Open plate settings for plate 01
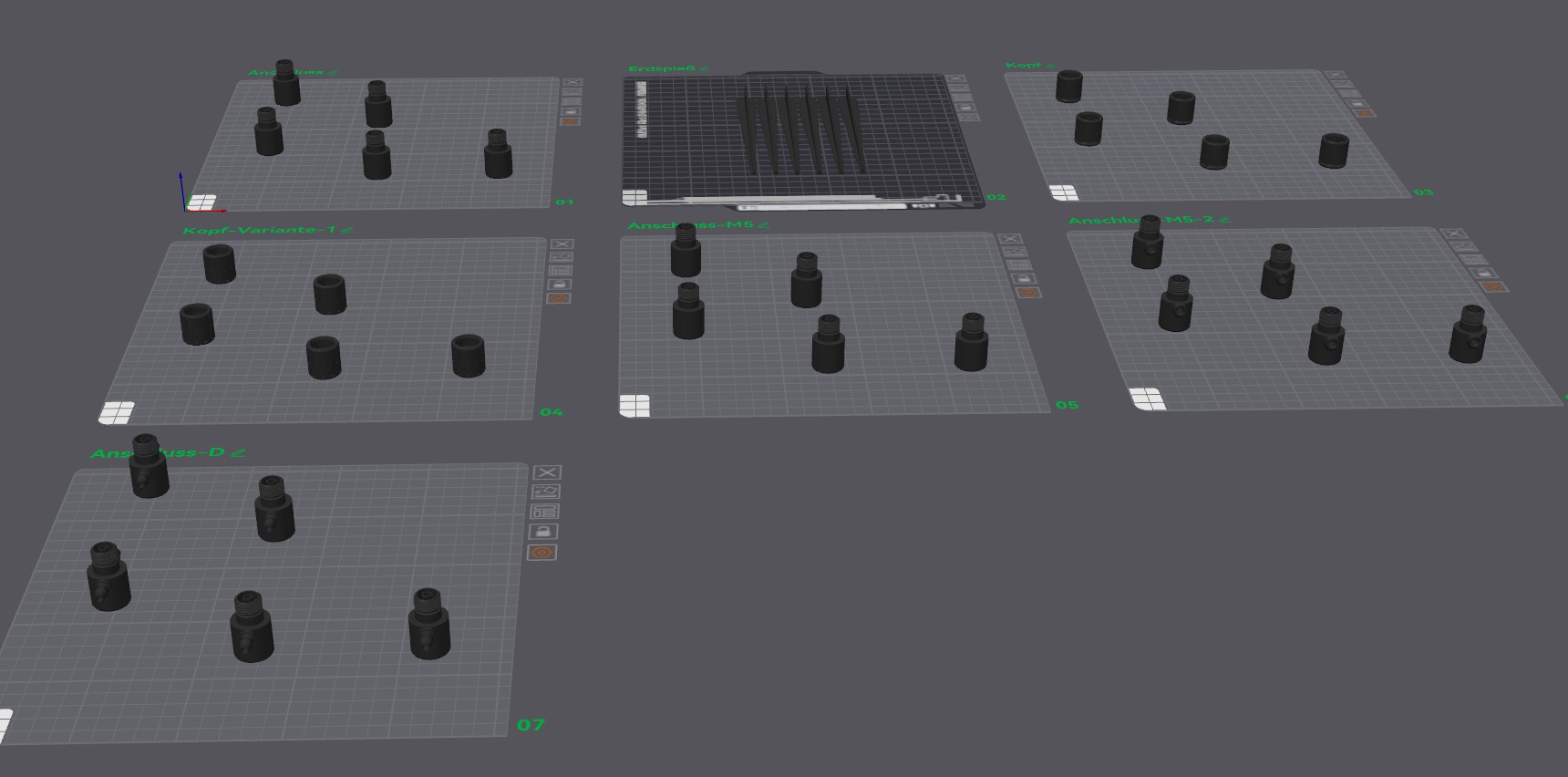Viewport: 1568px width, 777px height. [x=570, y=120]
